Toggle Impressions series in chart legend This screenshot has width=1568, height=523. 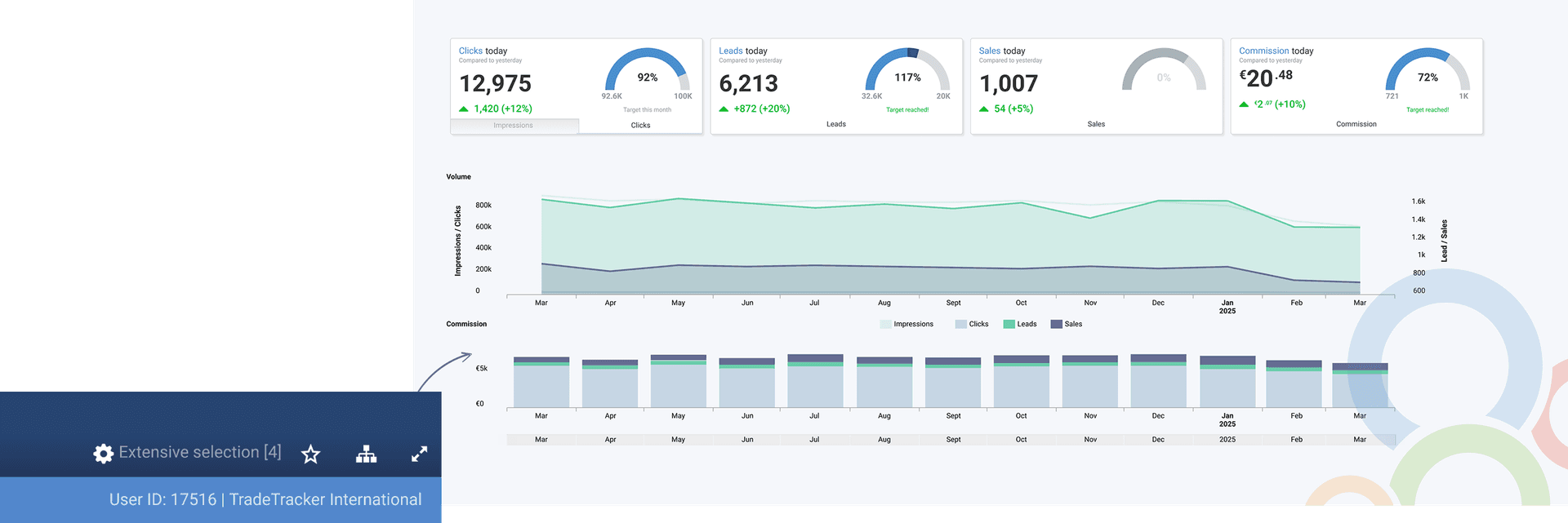pyautogui.click(x=906, y=324)
